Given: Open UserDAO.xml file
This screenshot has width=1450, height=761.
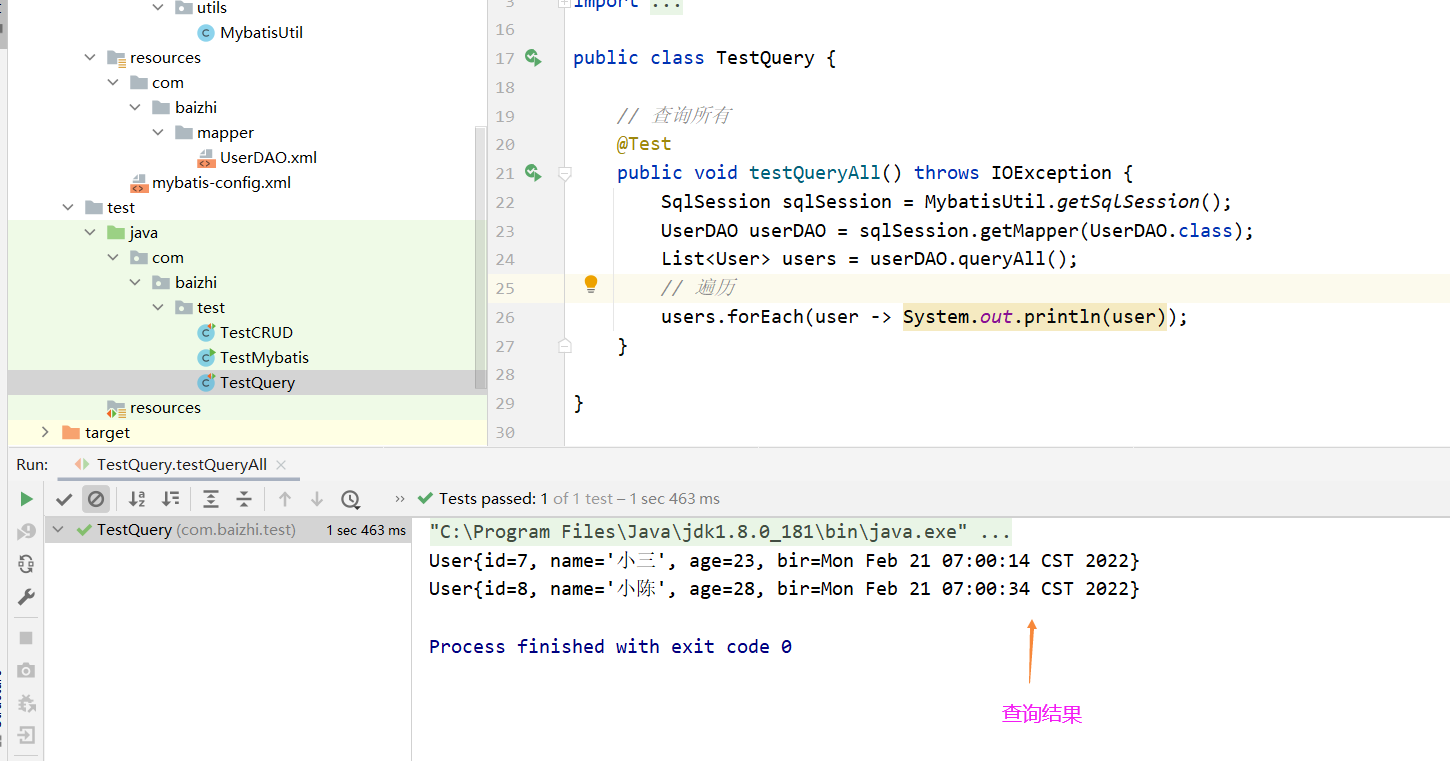Looking at the screenshot, I should [268, 157].
